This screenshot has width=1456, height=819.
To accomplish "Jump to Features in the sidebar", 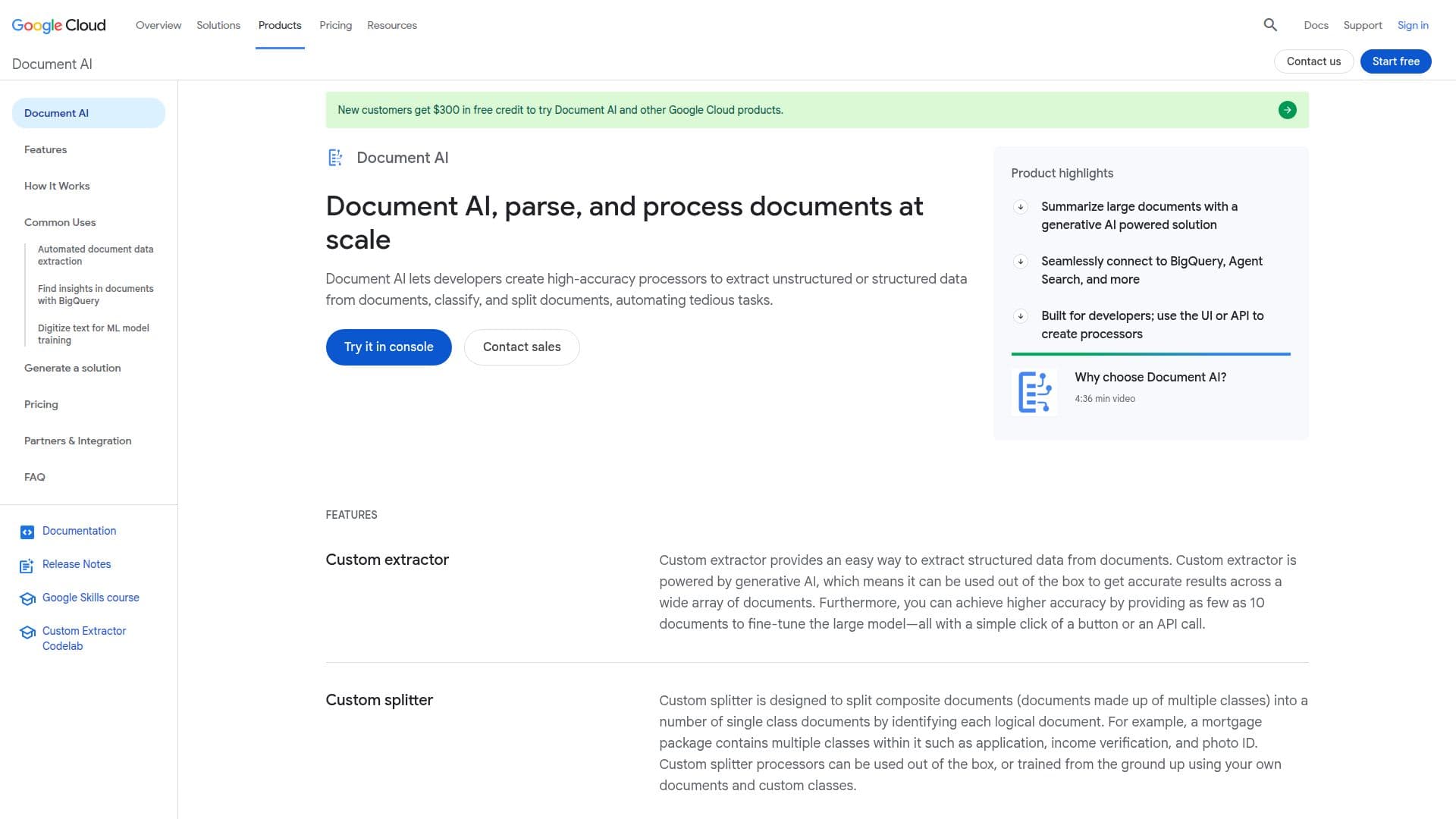I will tap(45, 149).
